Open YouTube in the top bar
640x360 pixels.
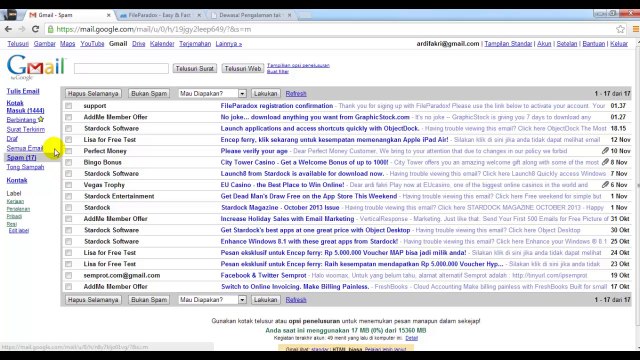[x=92, y=44]
